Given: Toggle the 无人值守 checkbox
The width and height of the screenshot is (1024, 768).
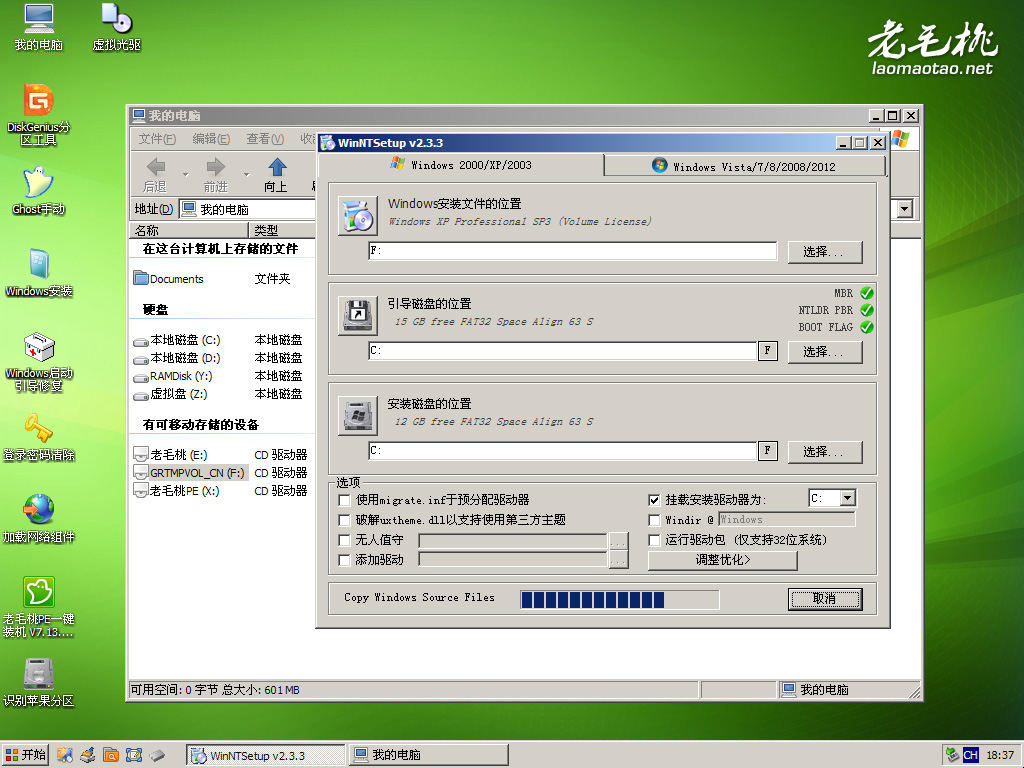Looking at the screenshot, I should 344,540.
